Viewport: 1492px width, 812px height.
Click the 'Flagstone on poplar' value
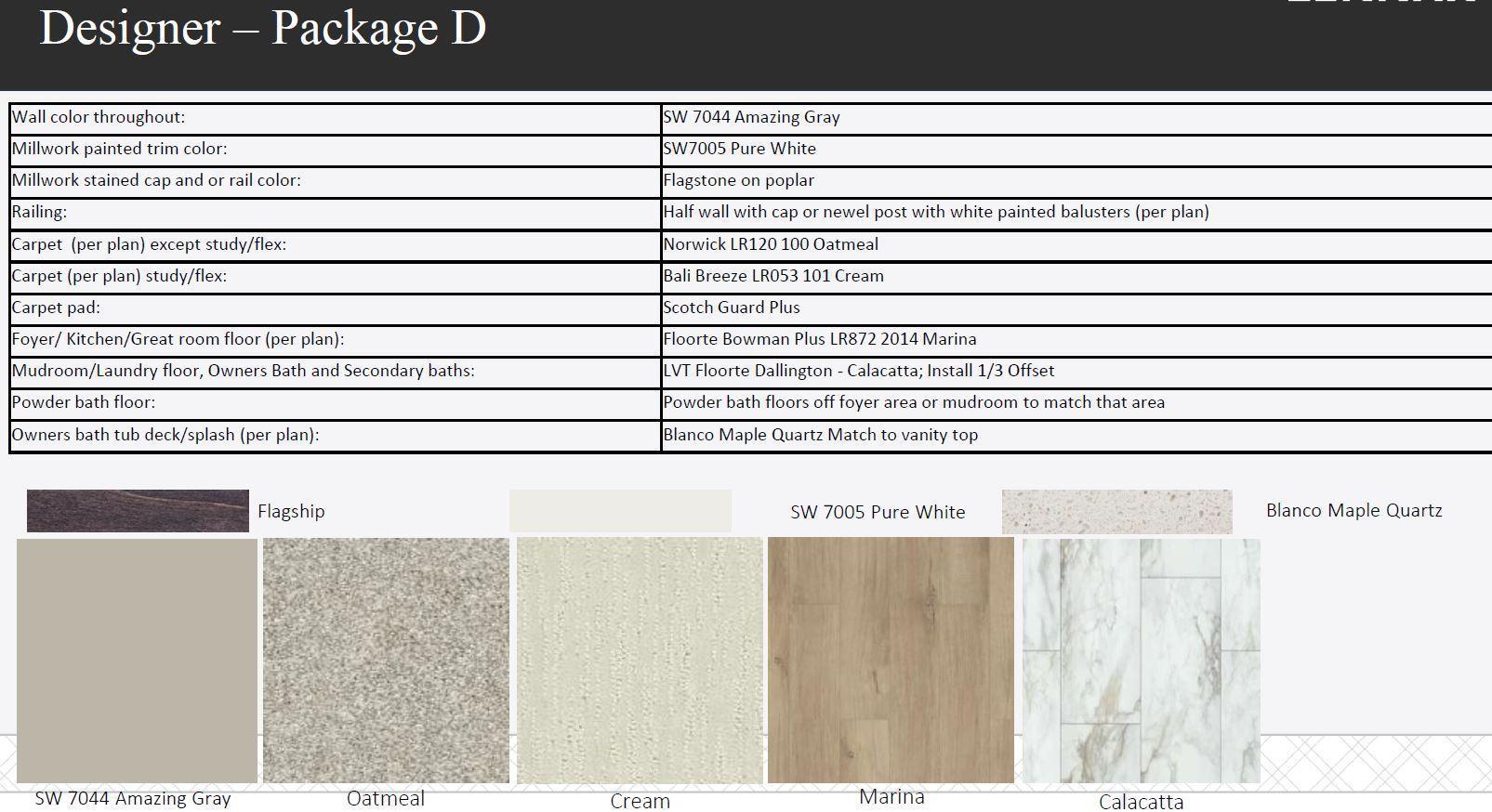pyautogui.click(x=738, y=180)
